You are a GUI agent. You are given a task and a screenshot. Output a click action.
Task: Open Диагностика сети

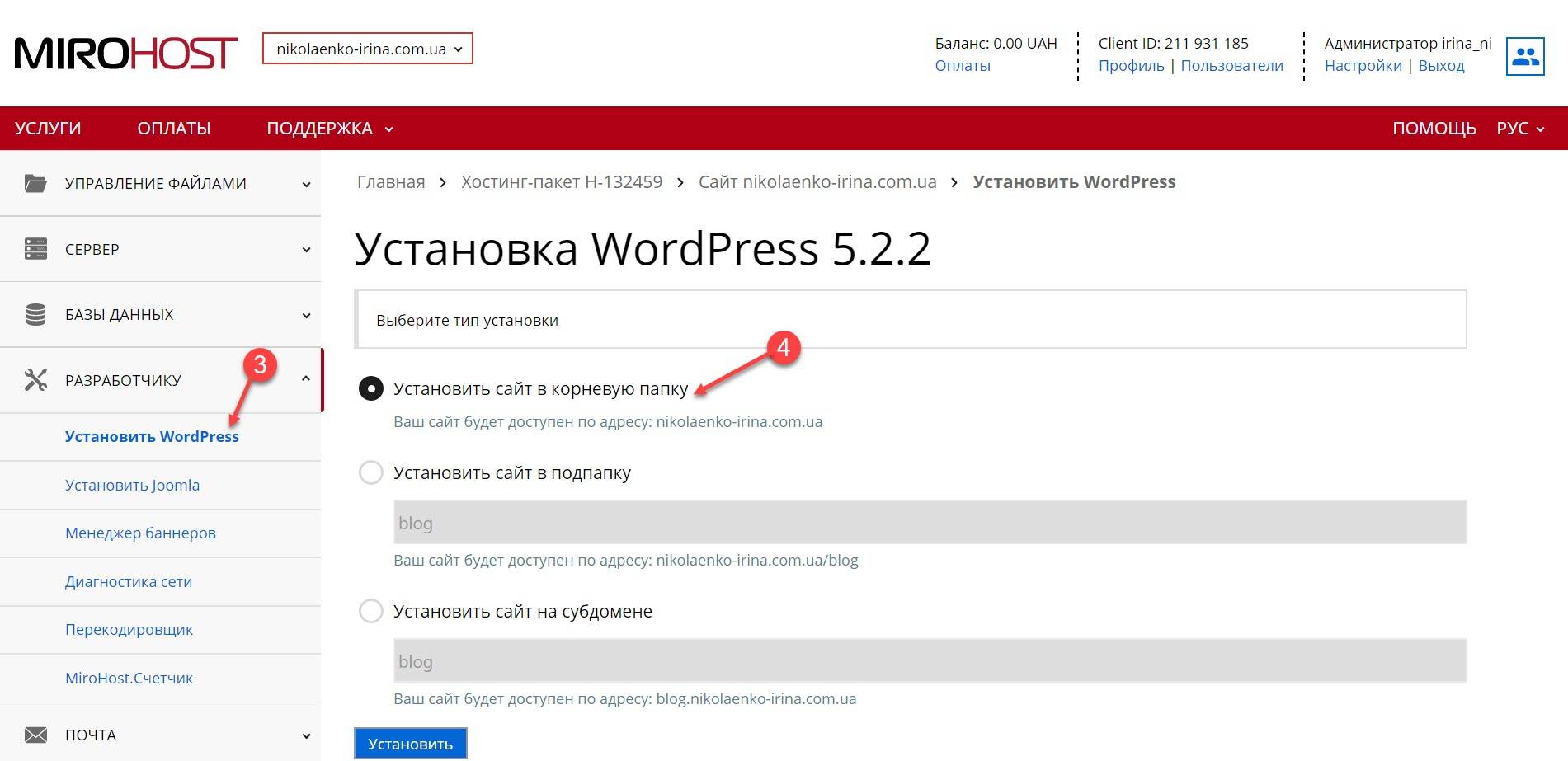[x=129, y=581]
